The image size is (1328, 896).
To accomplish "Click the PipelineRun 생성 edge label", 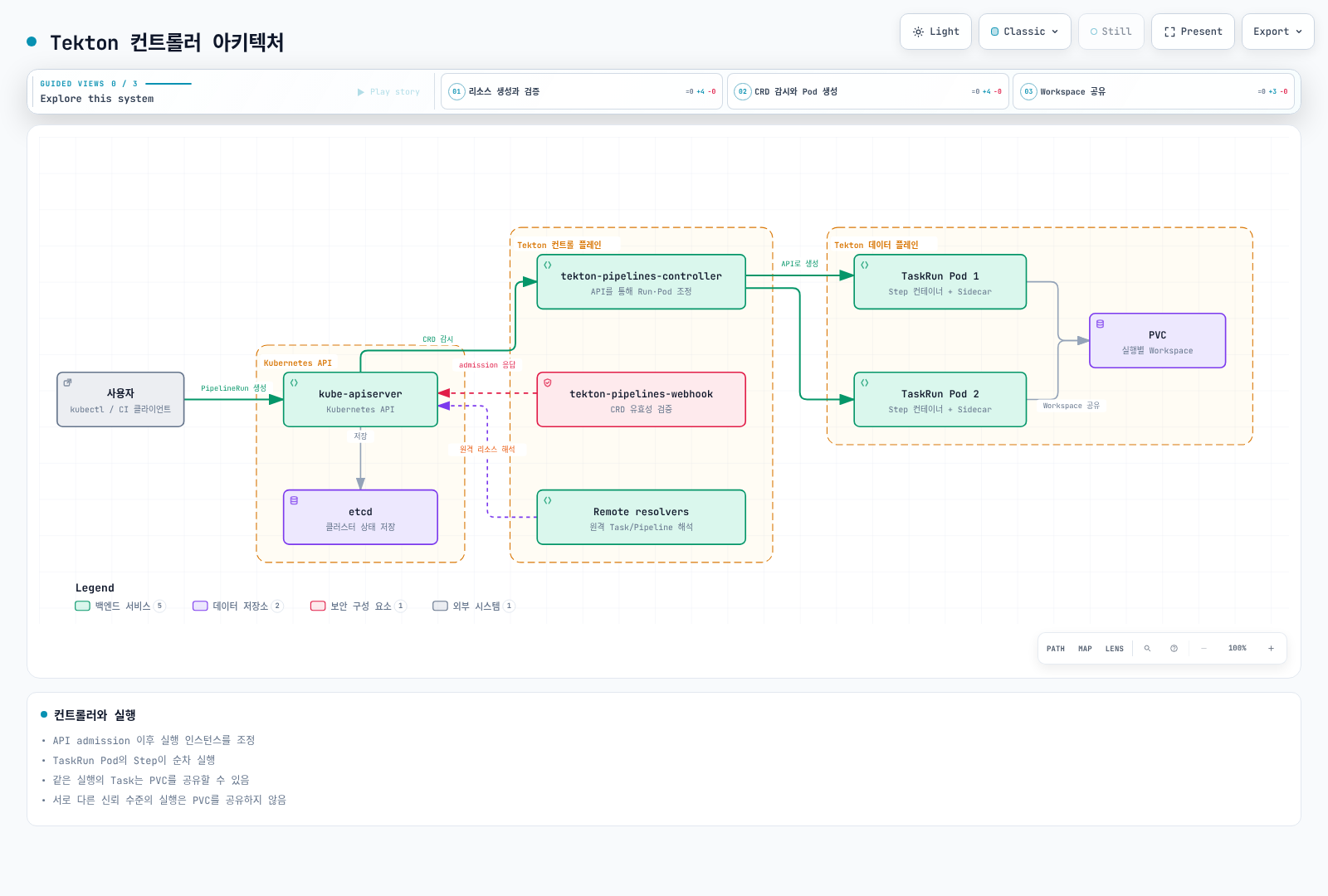I will click(x=233, y=388).
